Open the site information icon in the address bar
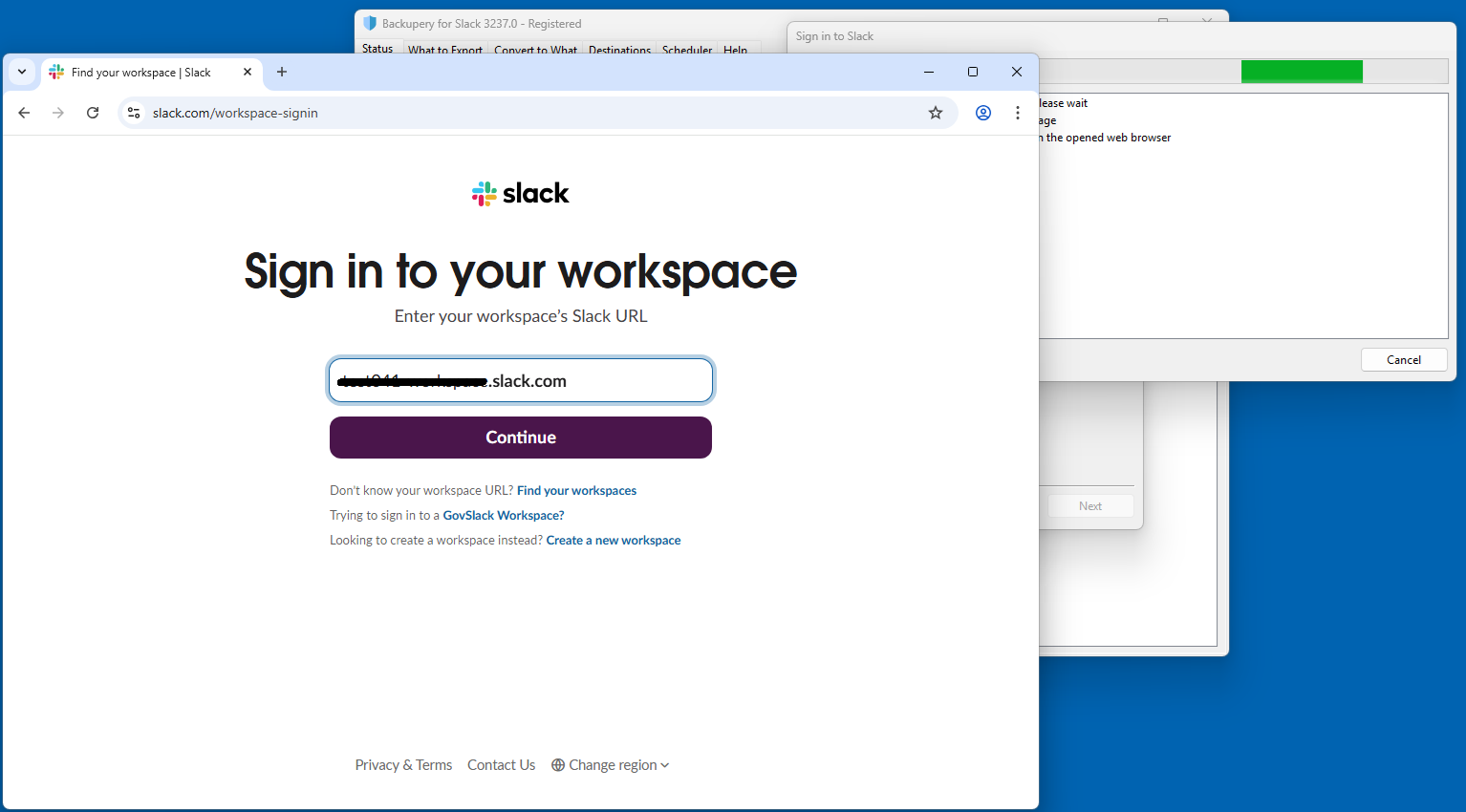 pyautogui.click(x=134, y=113)
